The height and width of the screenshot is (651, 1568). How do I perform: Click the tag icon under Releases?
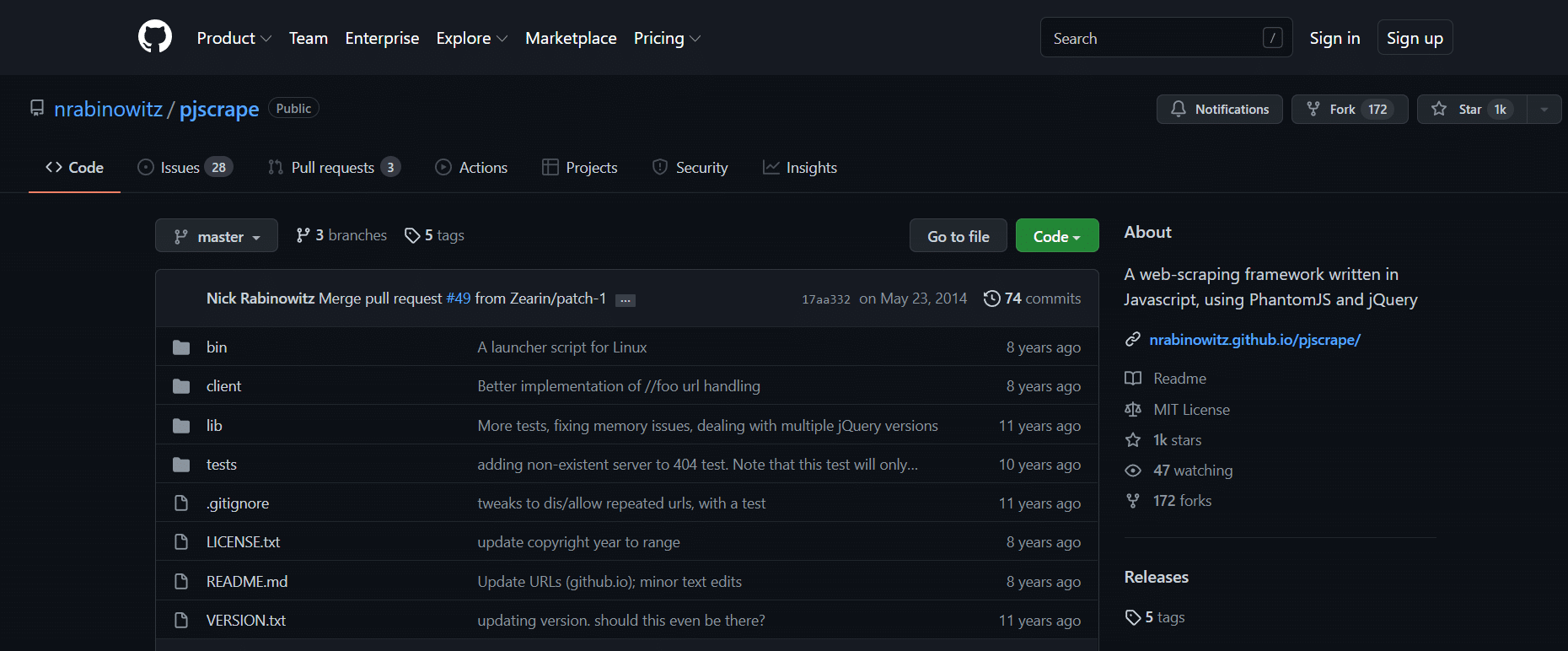[x=1133, y=617]
